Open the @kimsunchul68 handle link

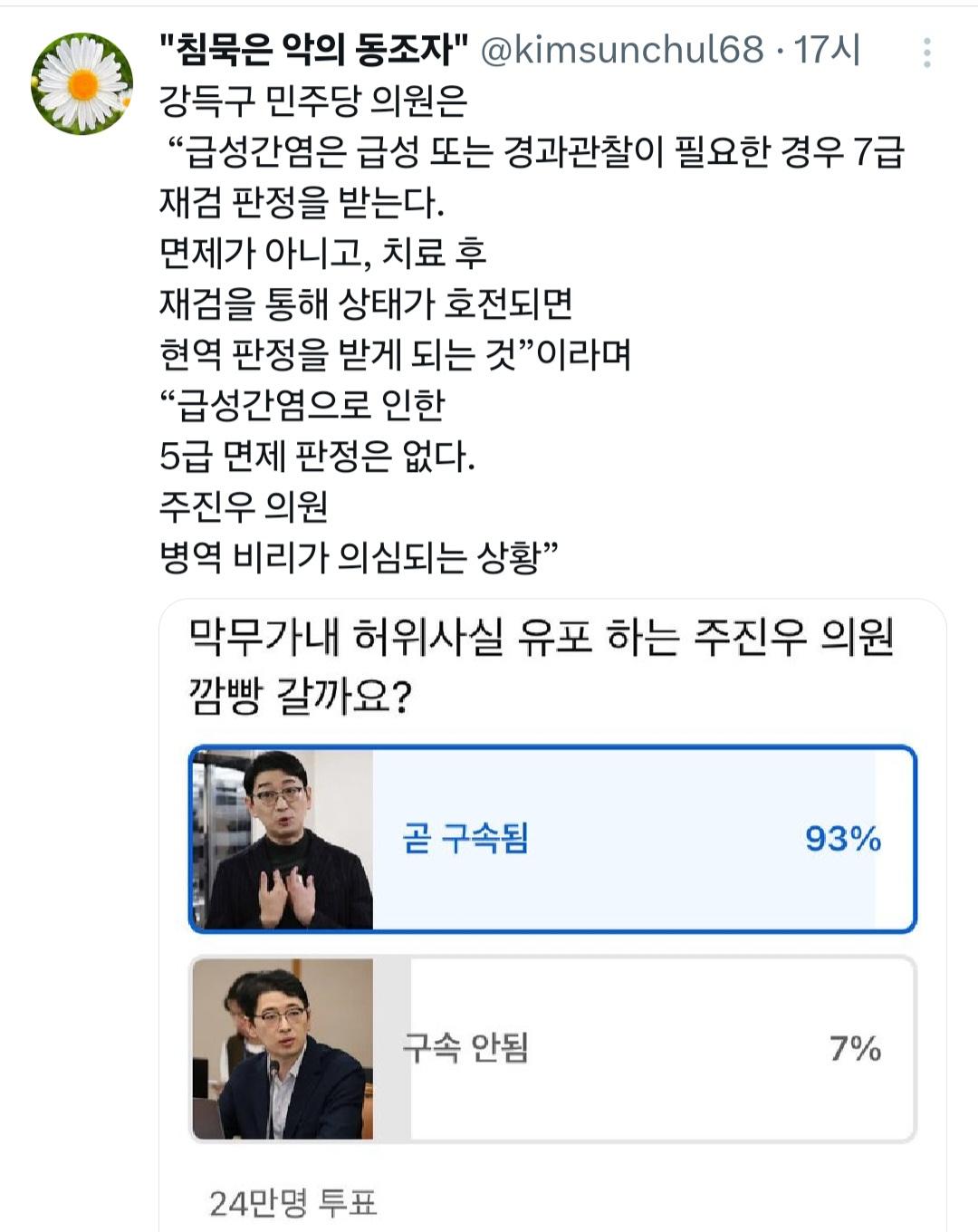(x=621, y=50)
